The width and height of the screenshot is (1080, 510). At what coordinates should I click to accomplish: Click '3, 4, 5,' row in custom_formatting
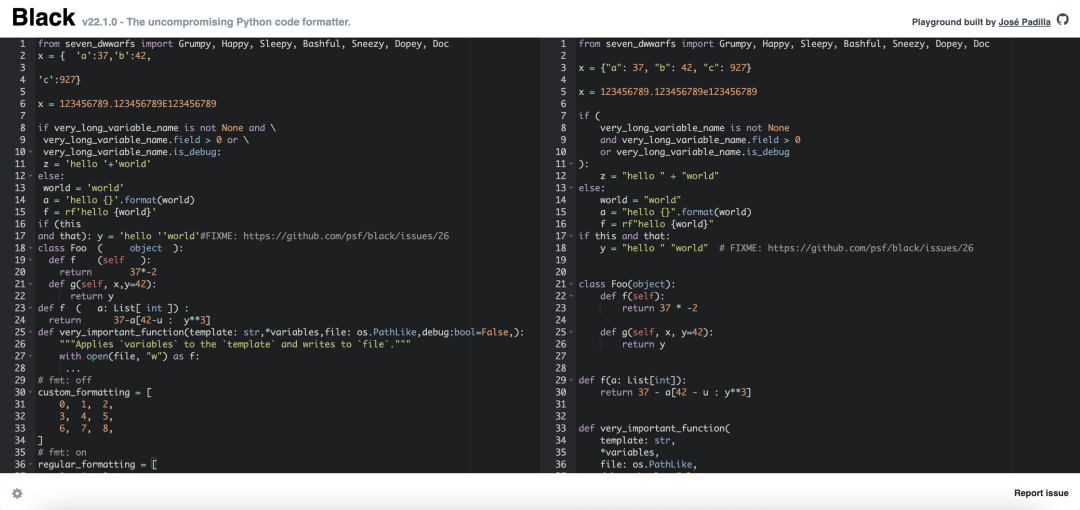click(x=86, y=416)
